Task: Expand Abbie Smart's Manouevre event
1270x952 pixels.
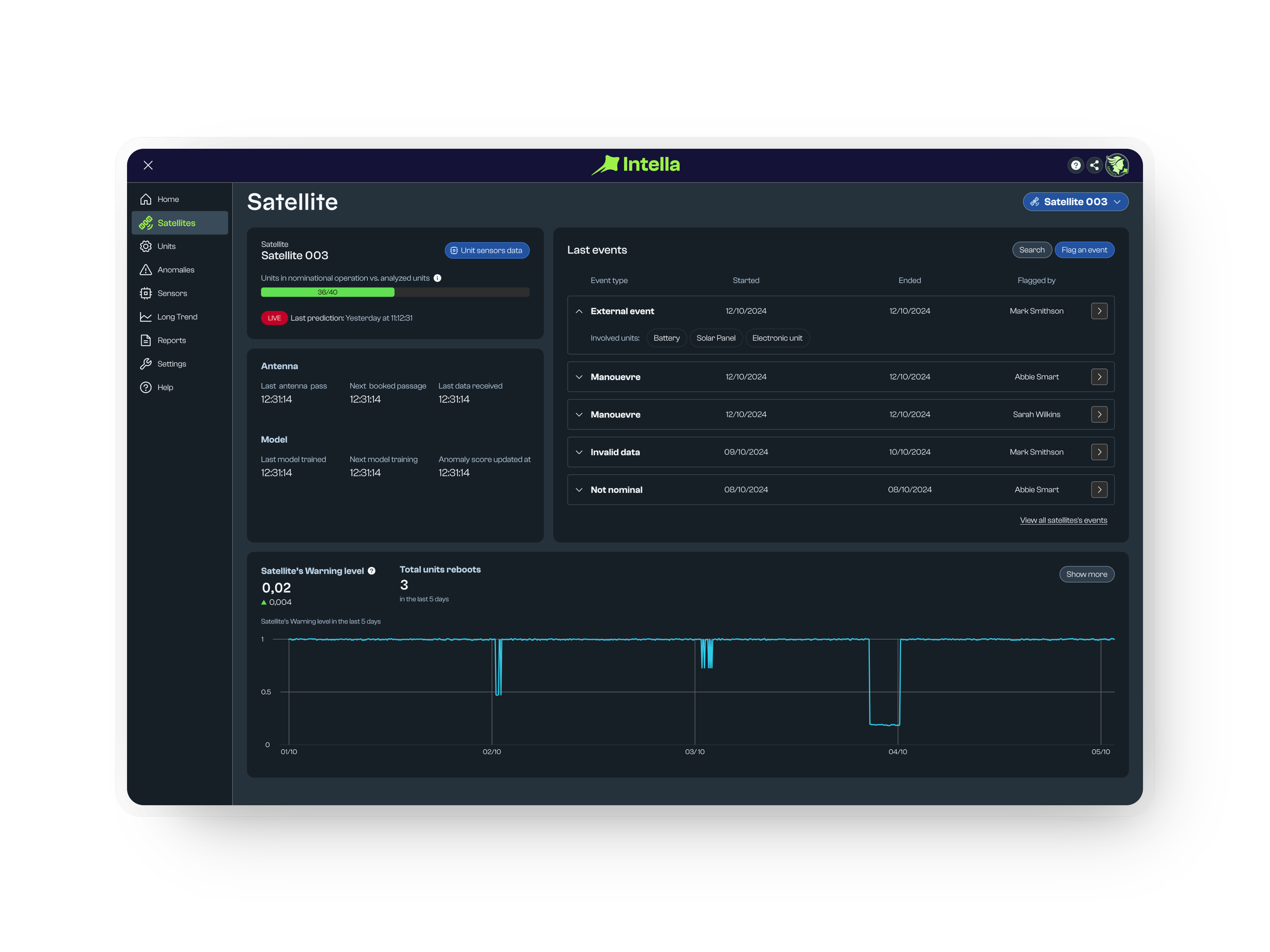Action: [x=579, y=377]
